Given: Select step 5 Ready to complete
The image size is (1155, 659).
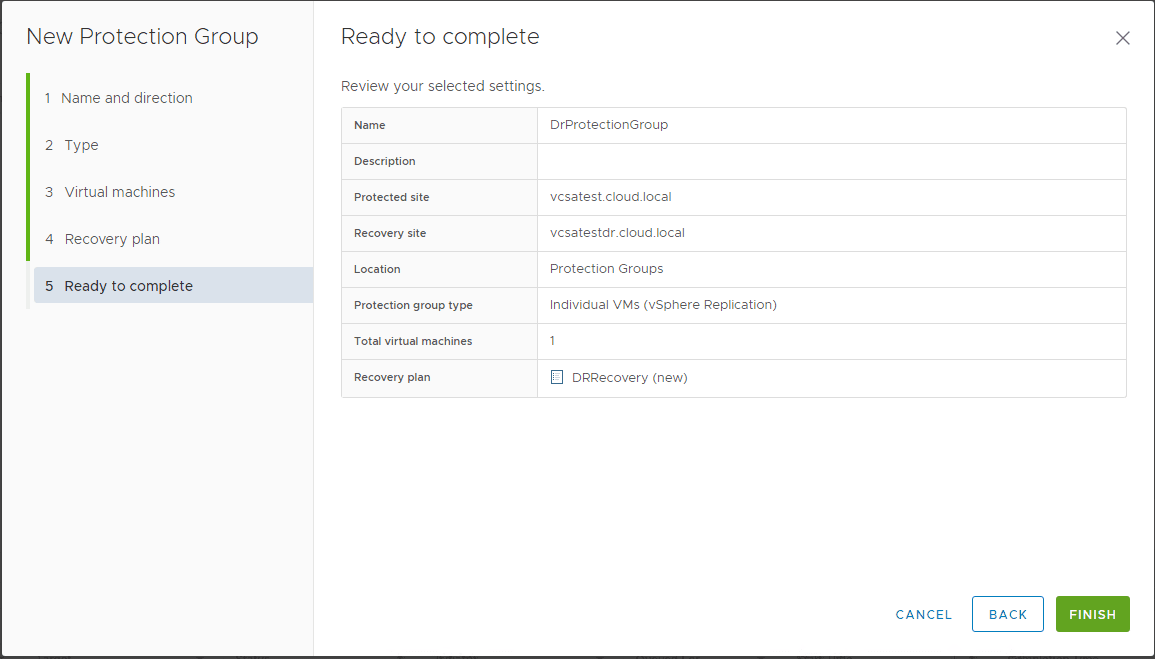Looking at the screenshot, I should (128, 286).
